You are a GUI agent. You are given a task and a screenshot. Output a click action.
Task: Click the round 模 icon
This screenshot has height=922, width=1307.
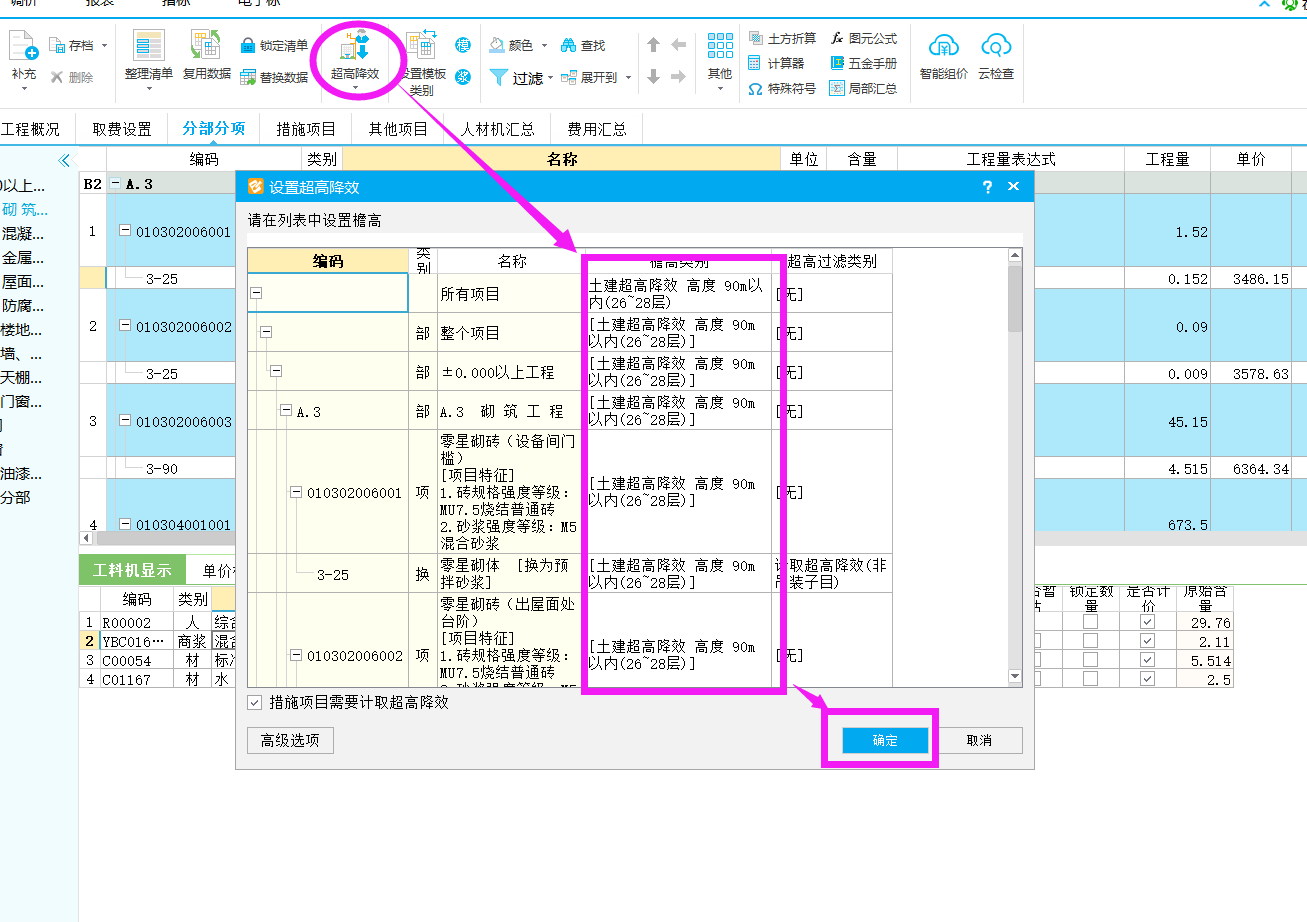[x=462, y=46]
